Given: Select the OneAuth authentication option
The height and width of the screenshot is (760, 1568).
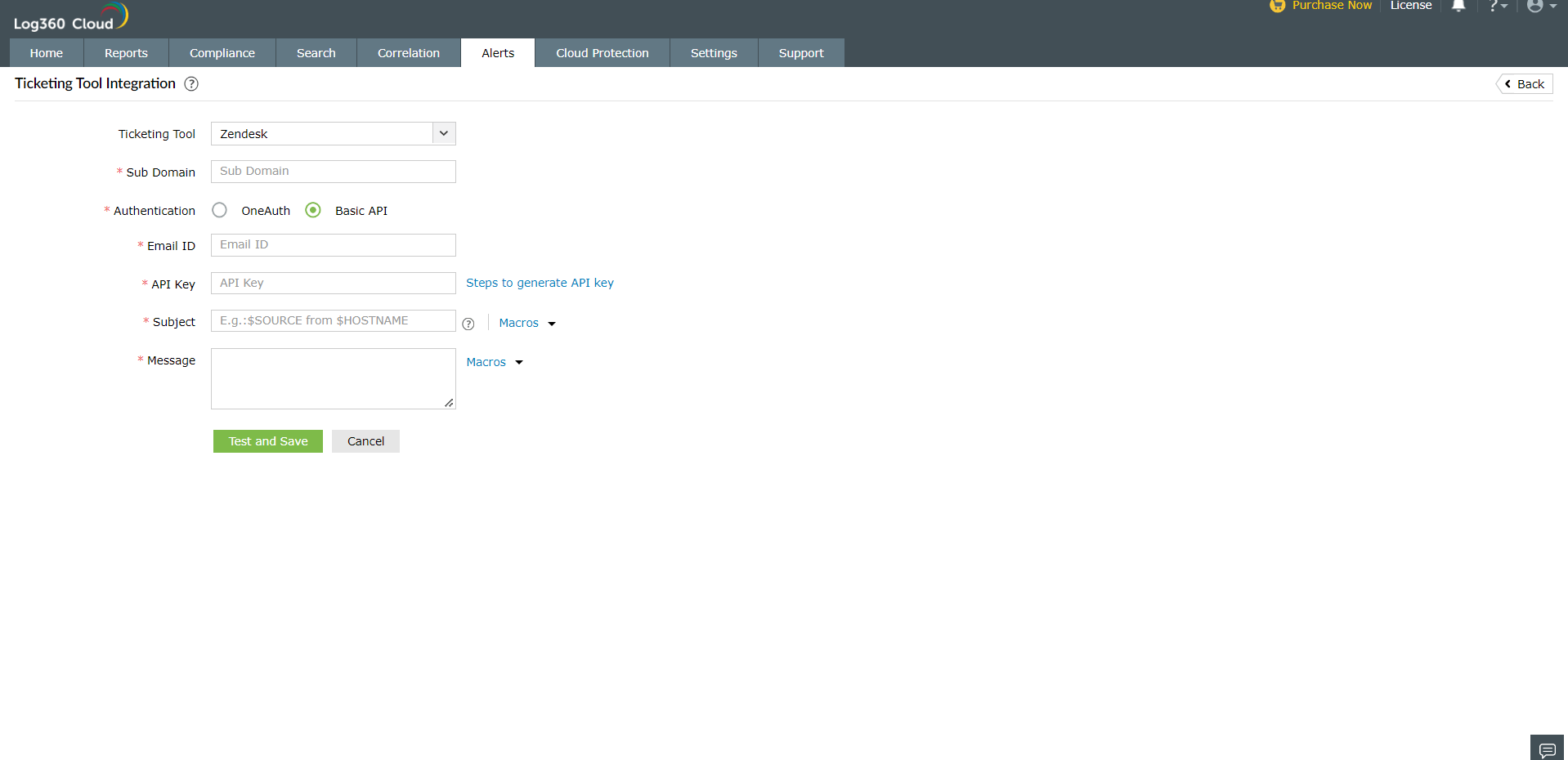Looking at the screenshot, I should 219,210.
